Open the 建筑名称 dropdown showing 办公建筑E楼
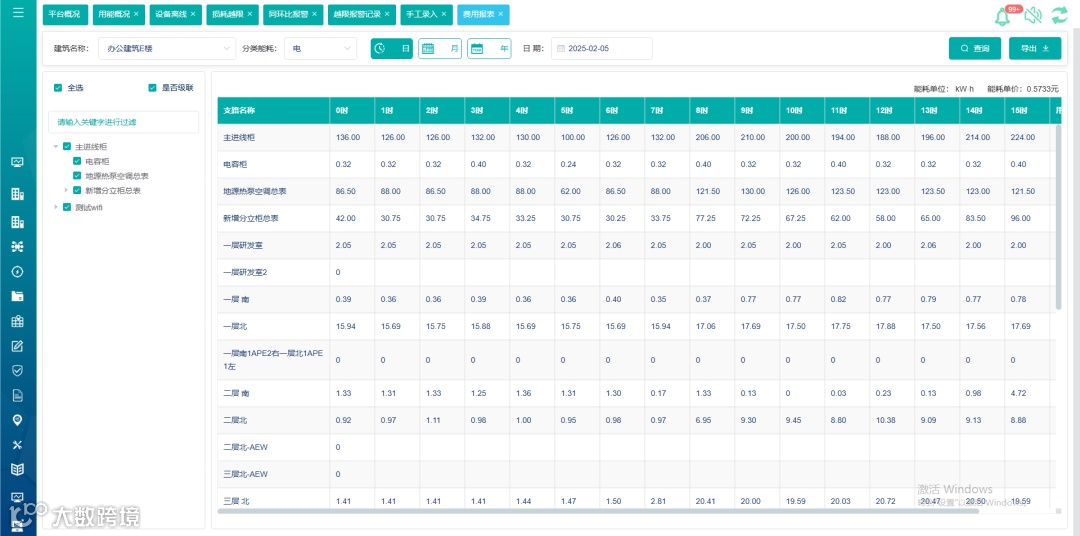 coord(167,49)
